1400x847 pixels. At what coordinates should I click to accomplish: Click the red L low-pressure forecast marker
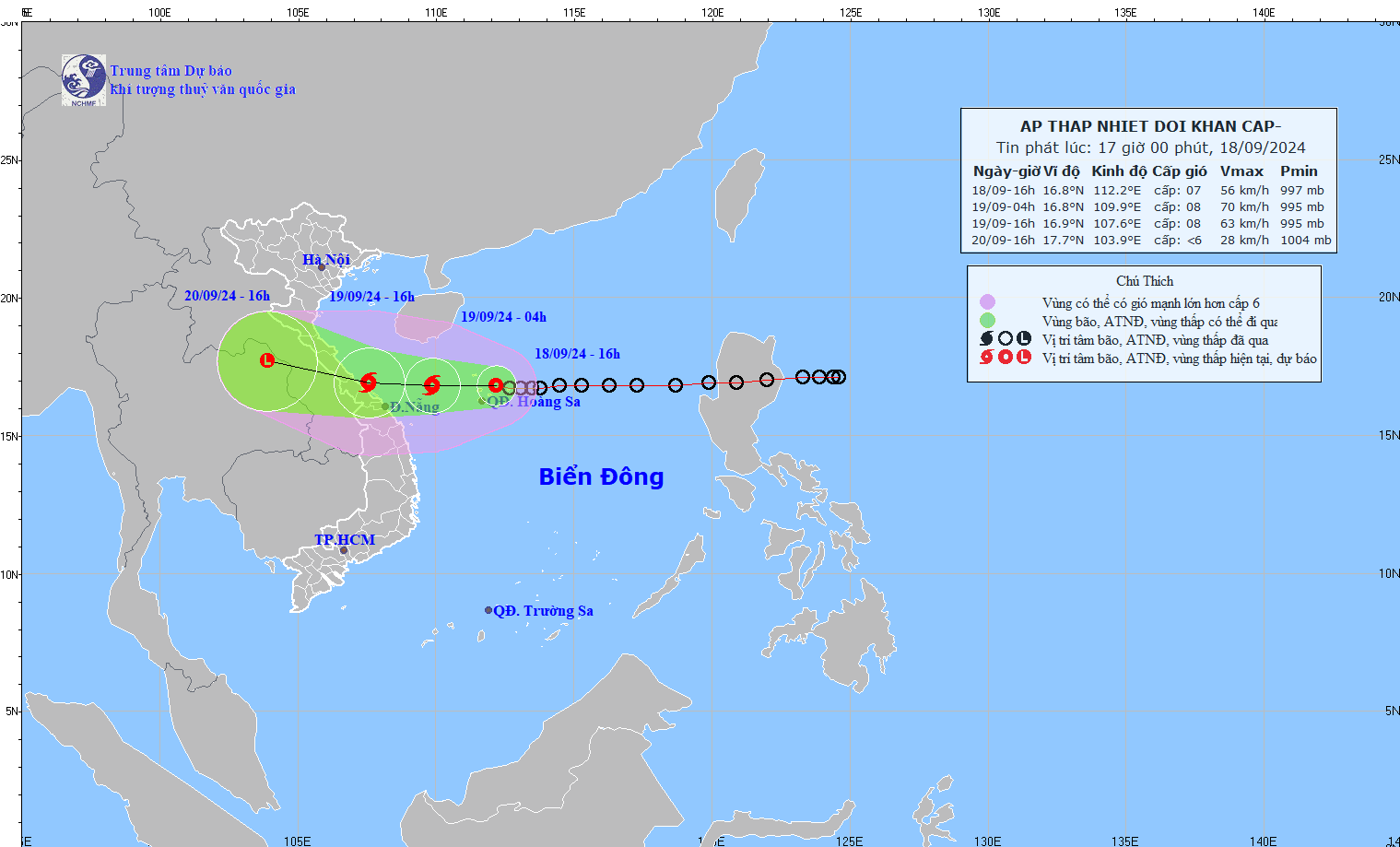coord(267,360)
